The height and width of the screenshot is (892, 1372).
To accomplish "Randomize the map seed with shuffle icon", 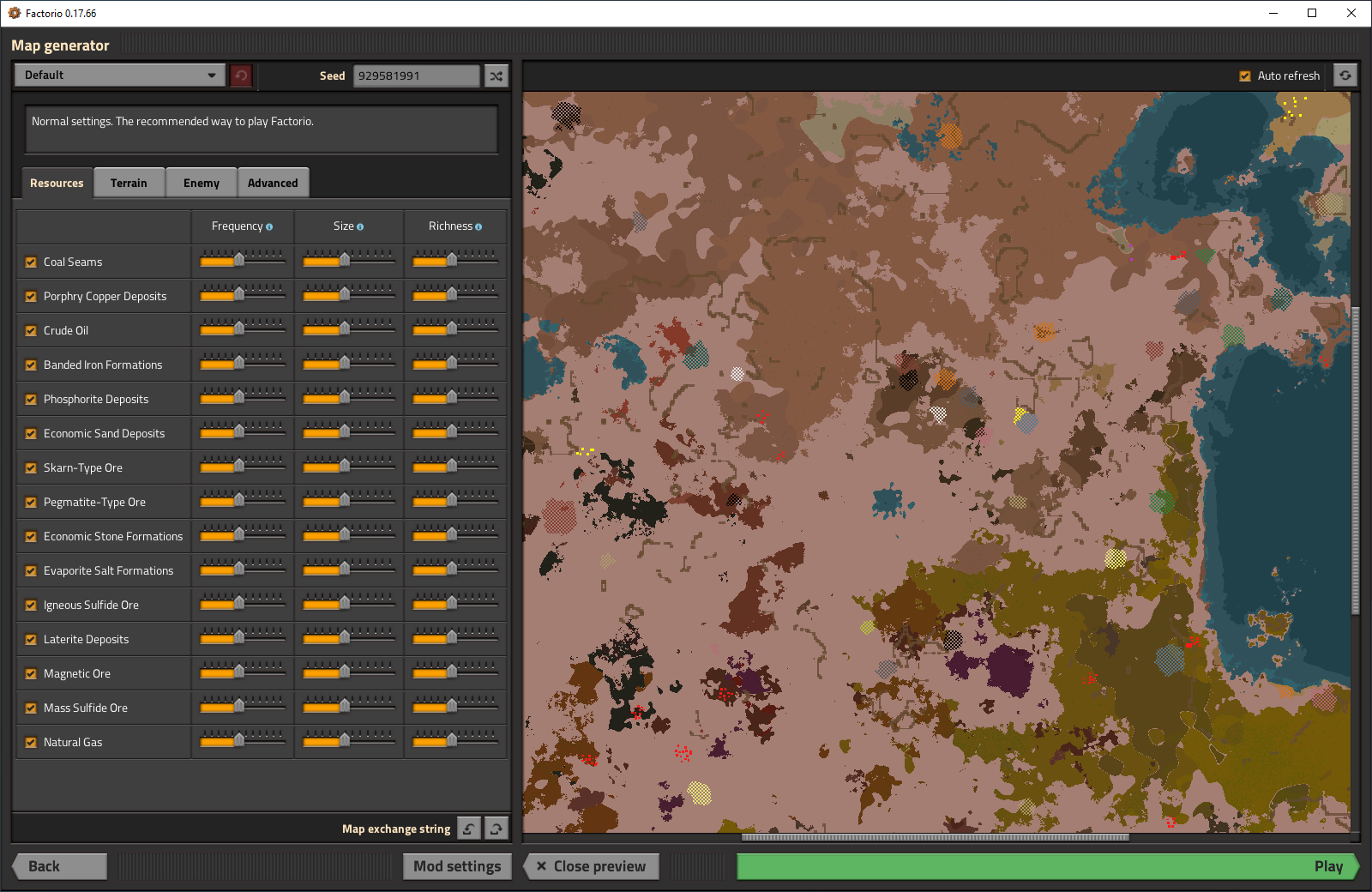I will pos(496,75).
